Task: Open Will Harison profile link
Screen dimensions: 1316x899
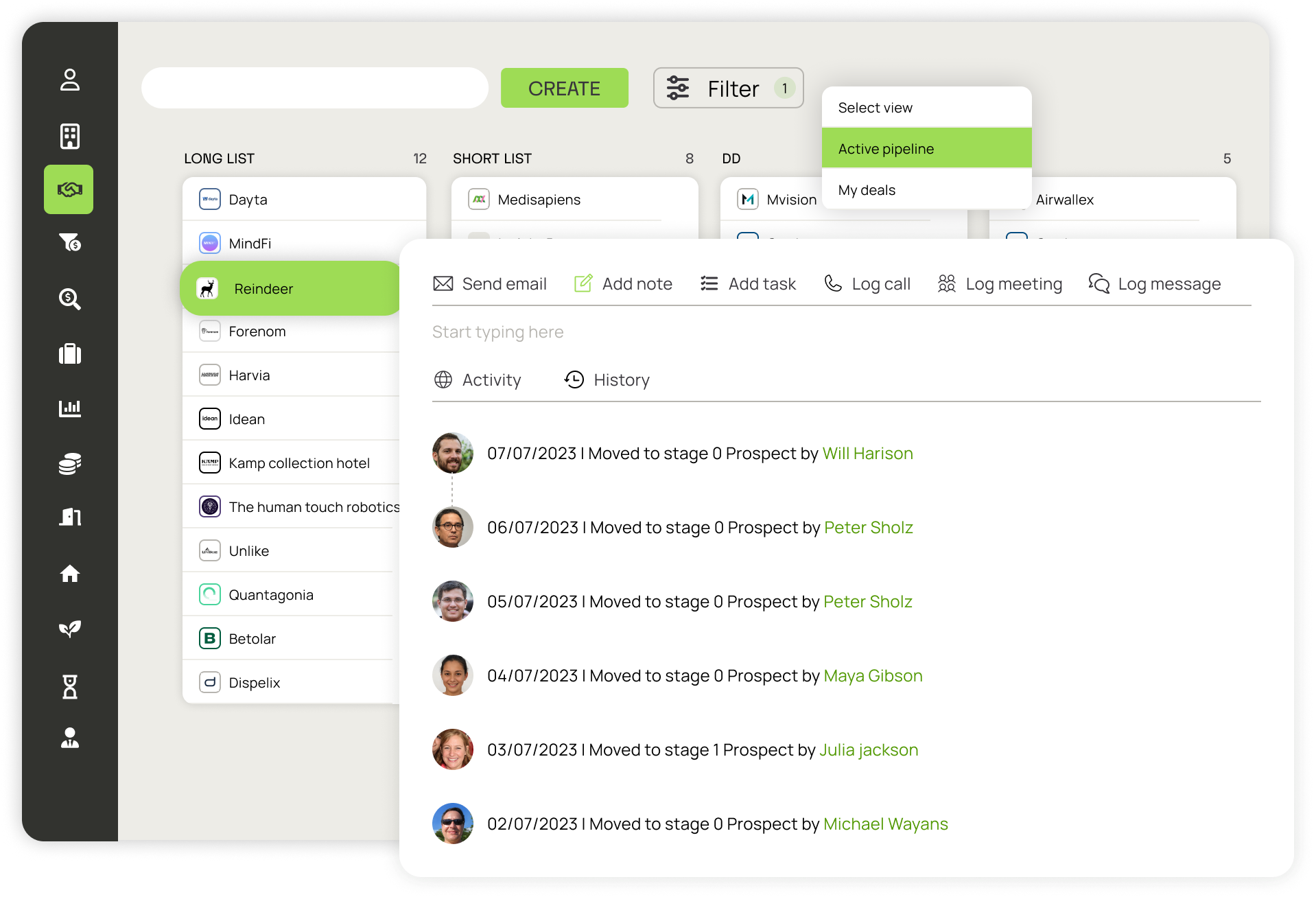Action: 867,454
